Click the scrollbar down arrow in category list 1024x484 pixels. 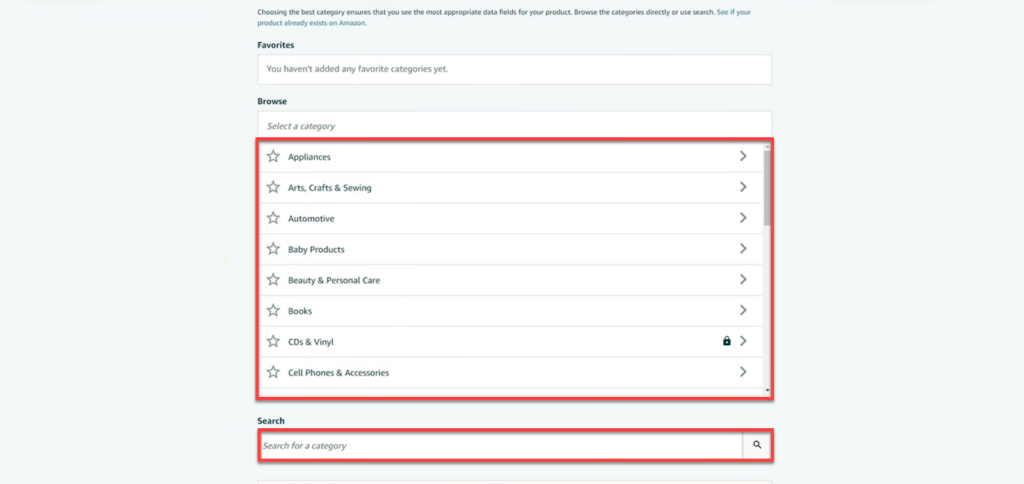(767, 390)
